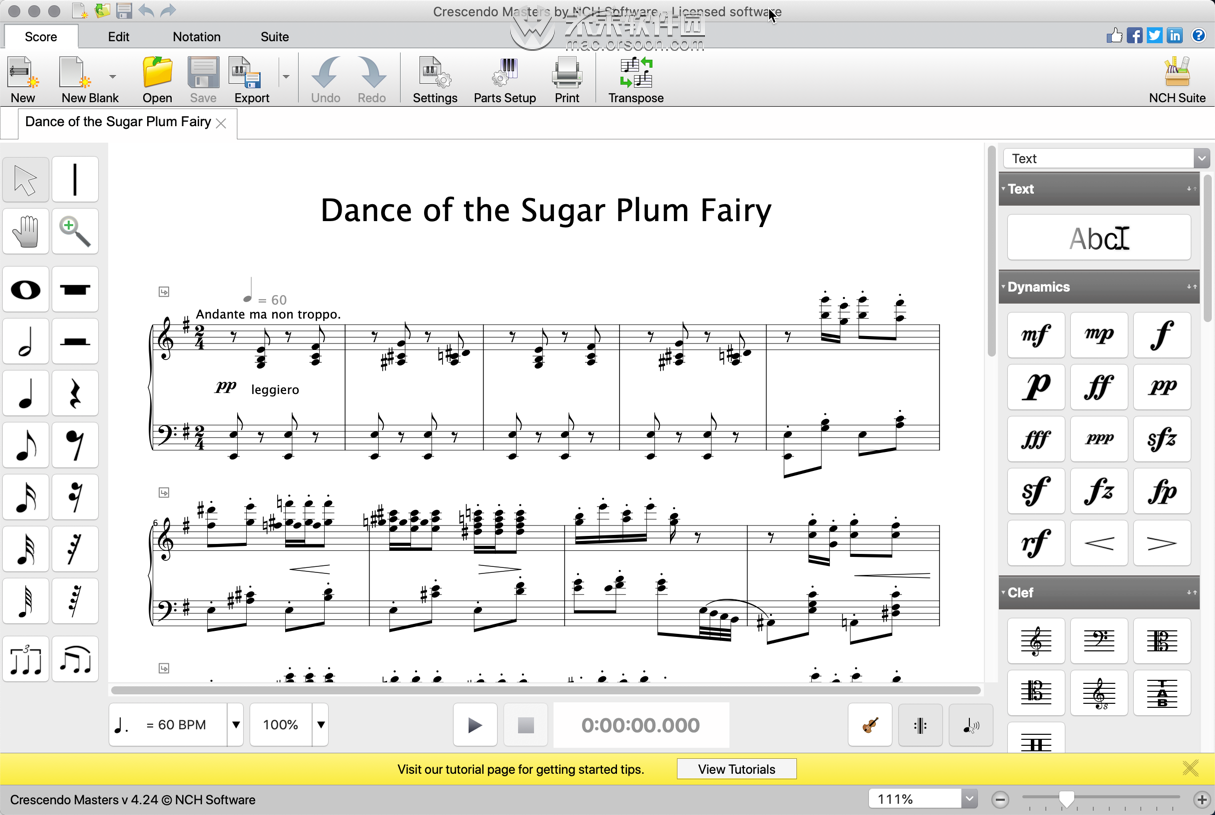The height and width of the screenshot is (815, 1215).
Task: Open the tempo BPM dropdown arrow
Action: coord(236,725)
